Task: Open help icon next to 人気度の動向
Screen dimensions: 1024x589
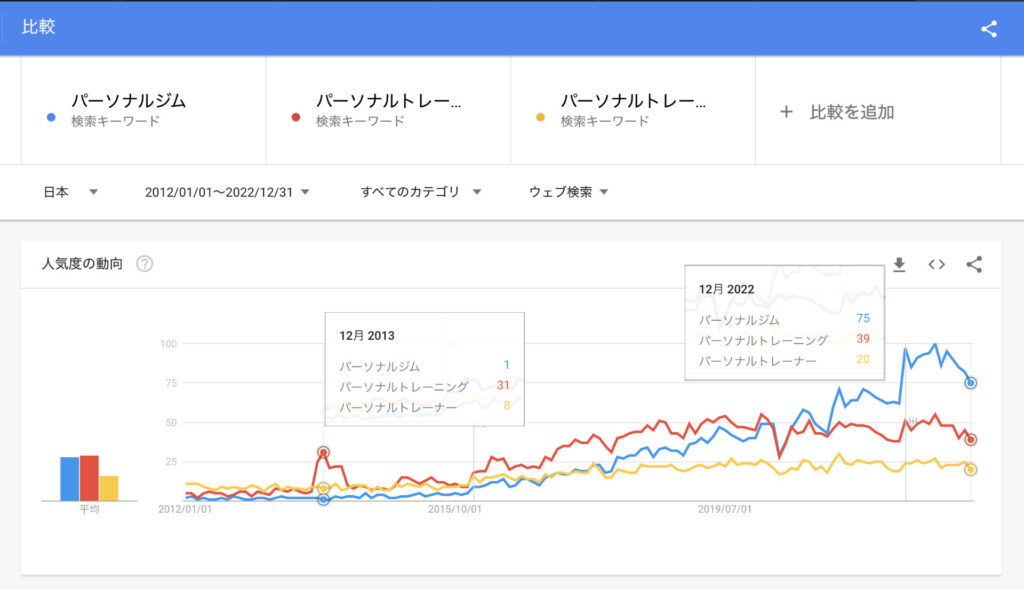Action: [145, 264]
